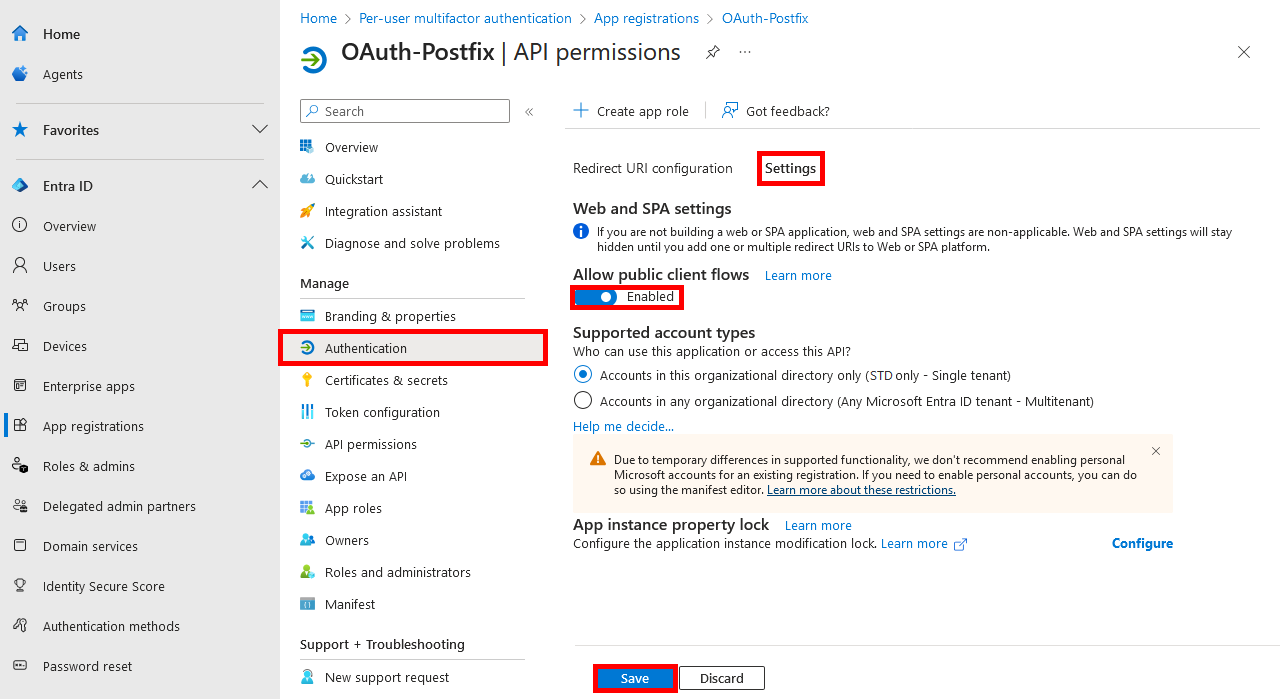Screen dimensions: 1280x699
Task: Collapse the Entra ID section
Action: [260, 184]
